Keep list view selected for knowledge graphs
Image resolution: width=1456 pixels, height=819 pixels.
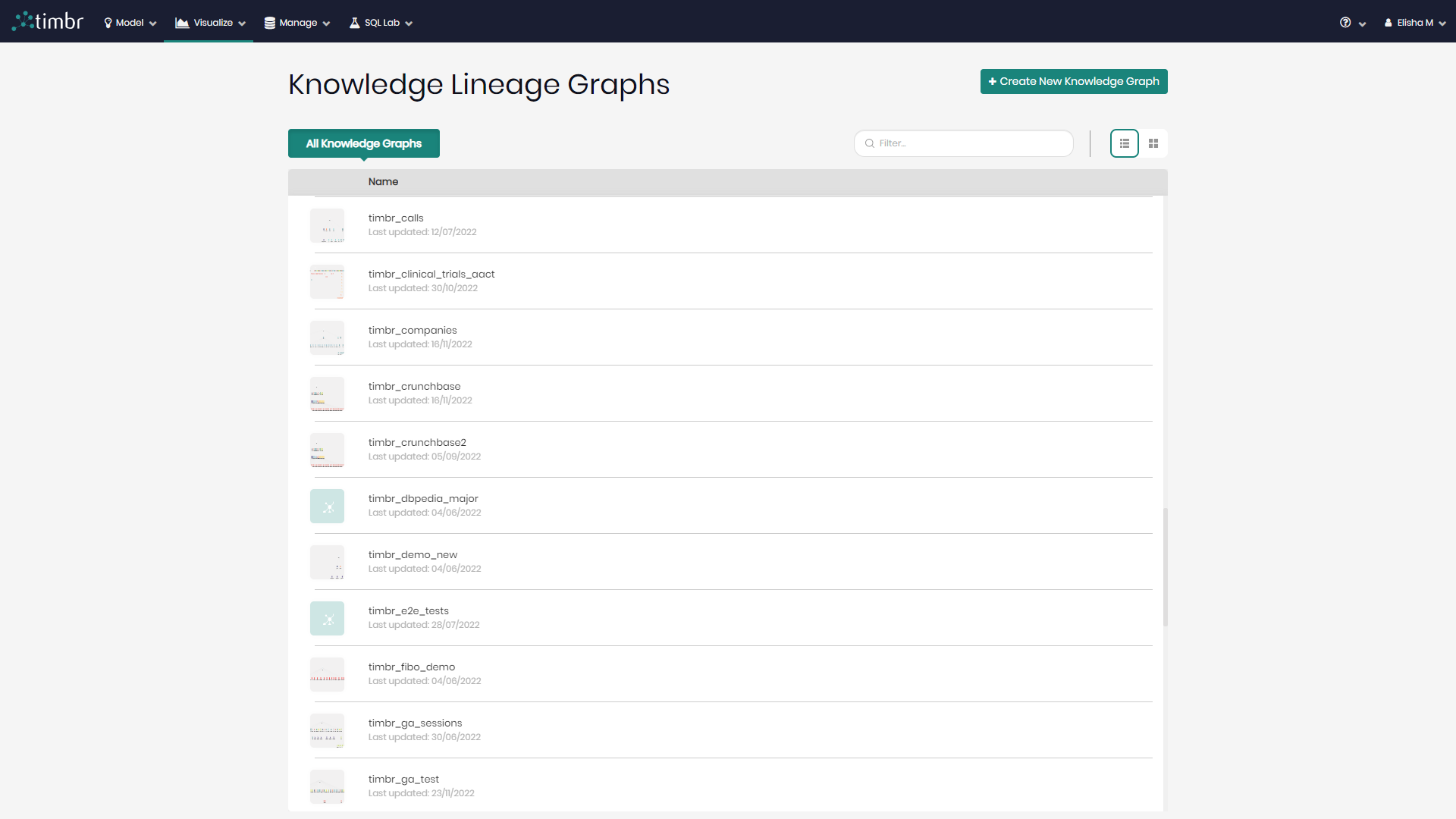tap(1124, 143)
